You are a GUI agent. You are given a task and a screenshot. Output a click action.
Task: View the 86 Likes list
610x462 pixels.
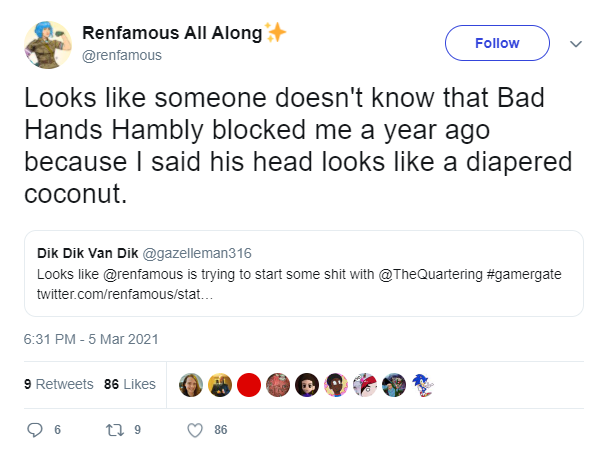click(x=130, y=384)
